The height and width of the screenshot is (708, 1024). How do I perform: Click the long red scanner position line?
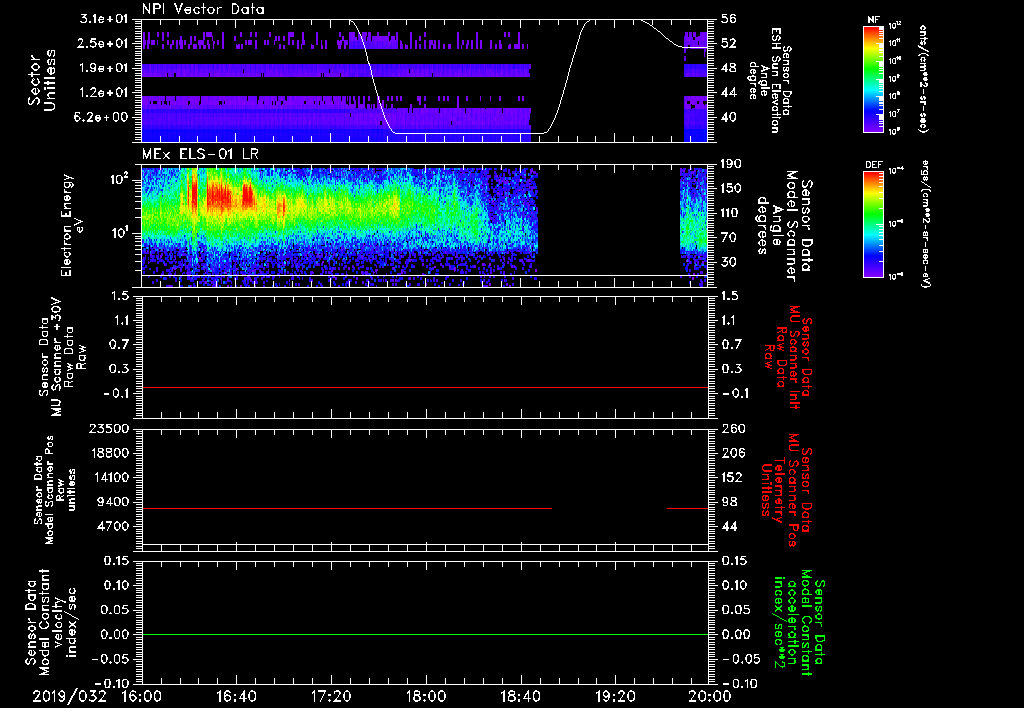[x=347, y=508]
